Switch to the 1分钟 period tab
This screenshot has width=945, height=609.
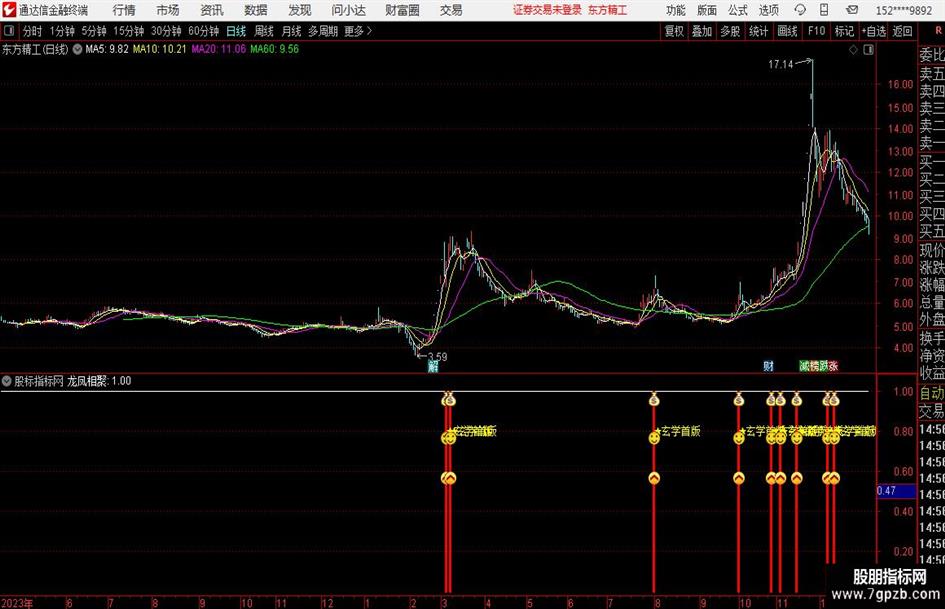(x=62, y=31)
